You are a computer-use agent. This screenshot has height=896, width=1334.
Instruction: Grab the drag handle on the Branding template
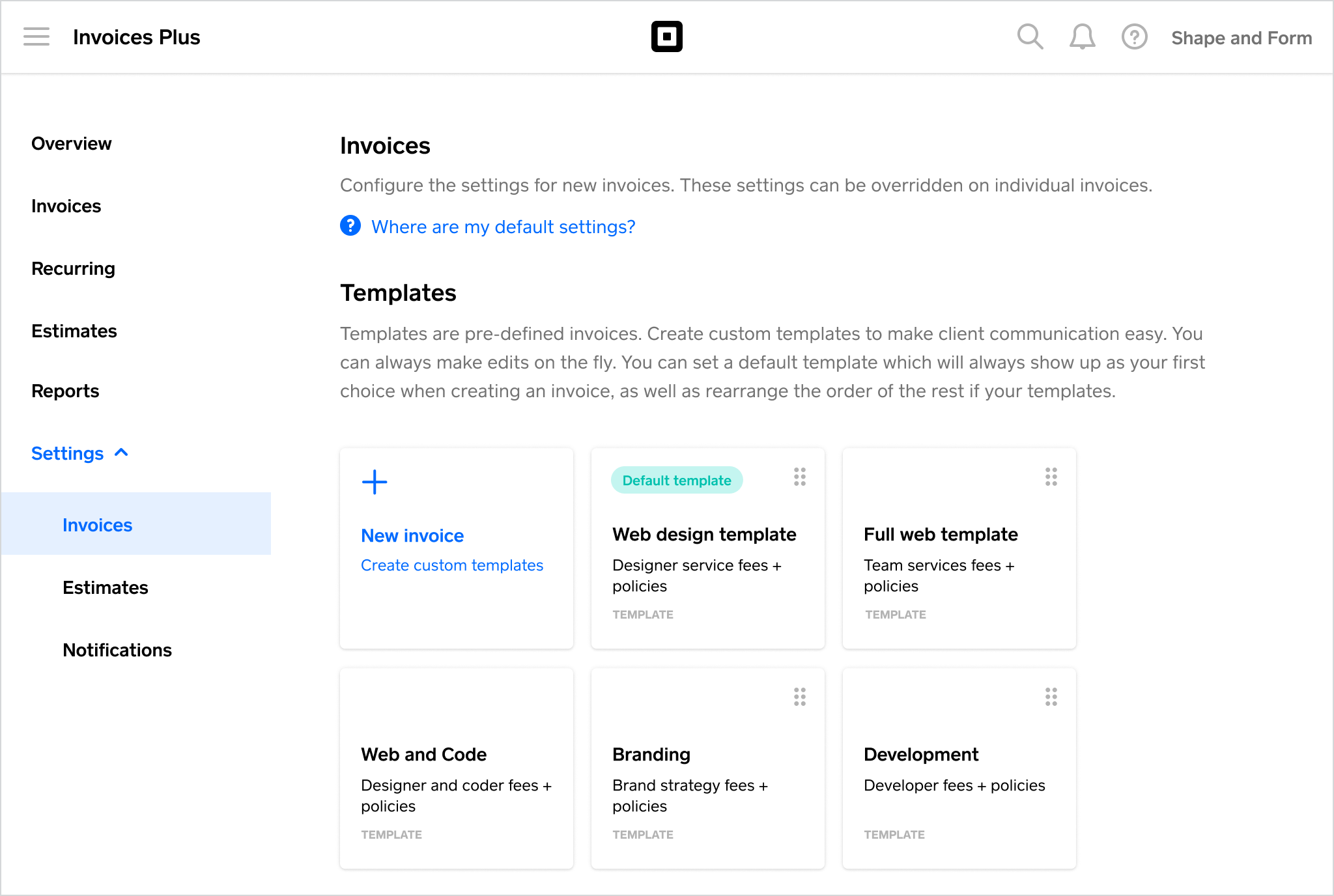coord(799,697)
